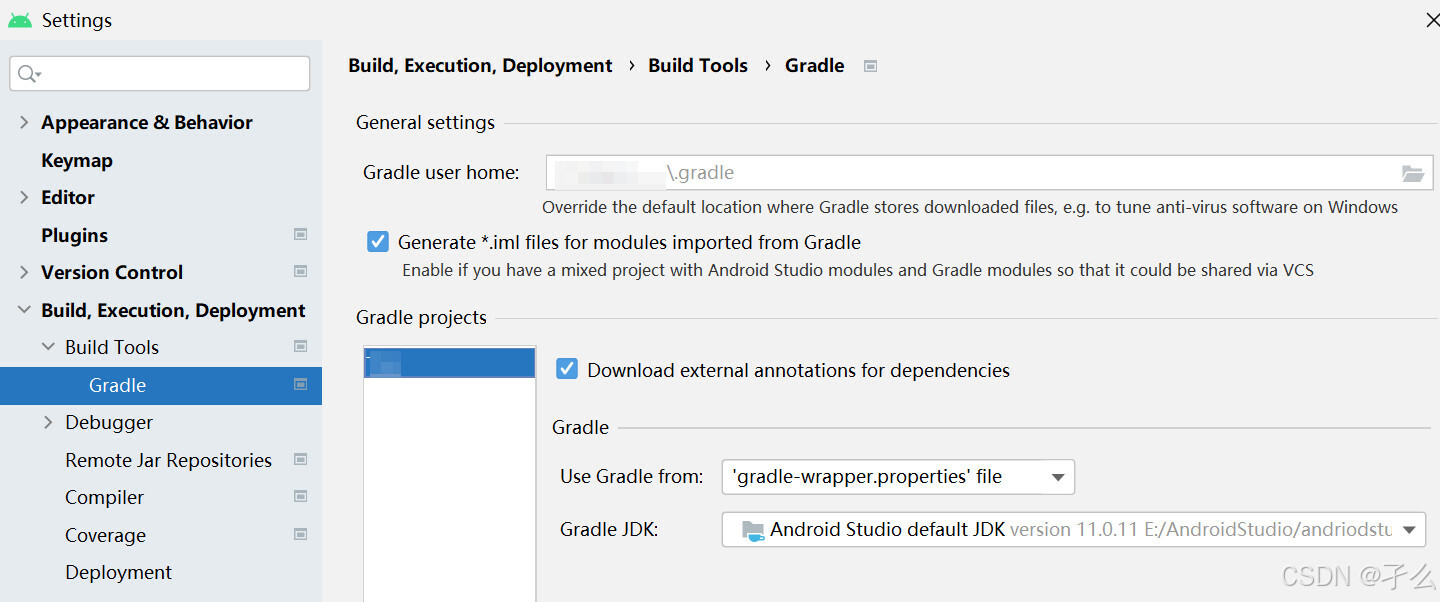Click the search magnifier icon

coord(28,74)
